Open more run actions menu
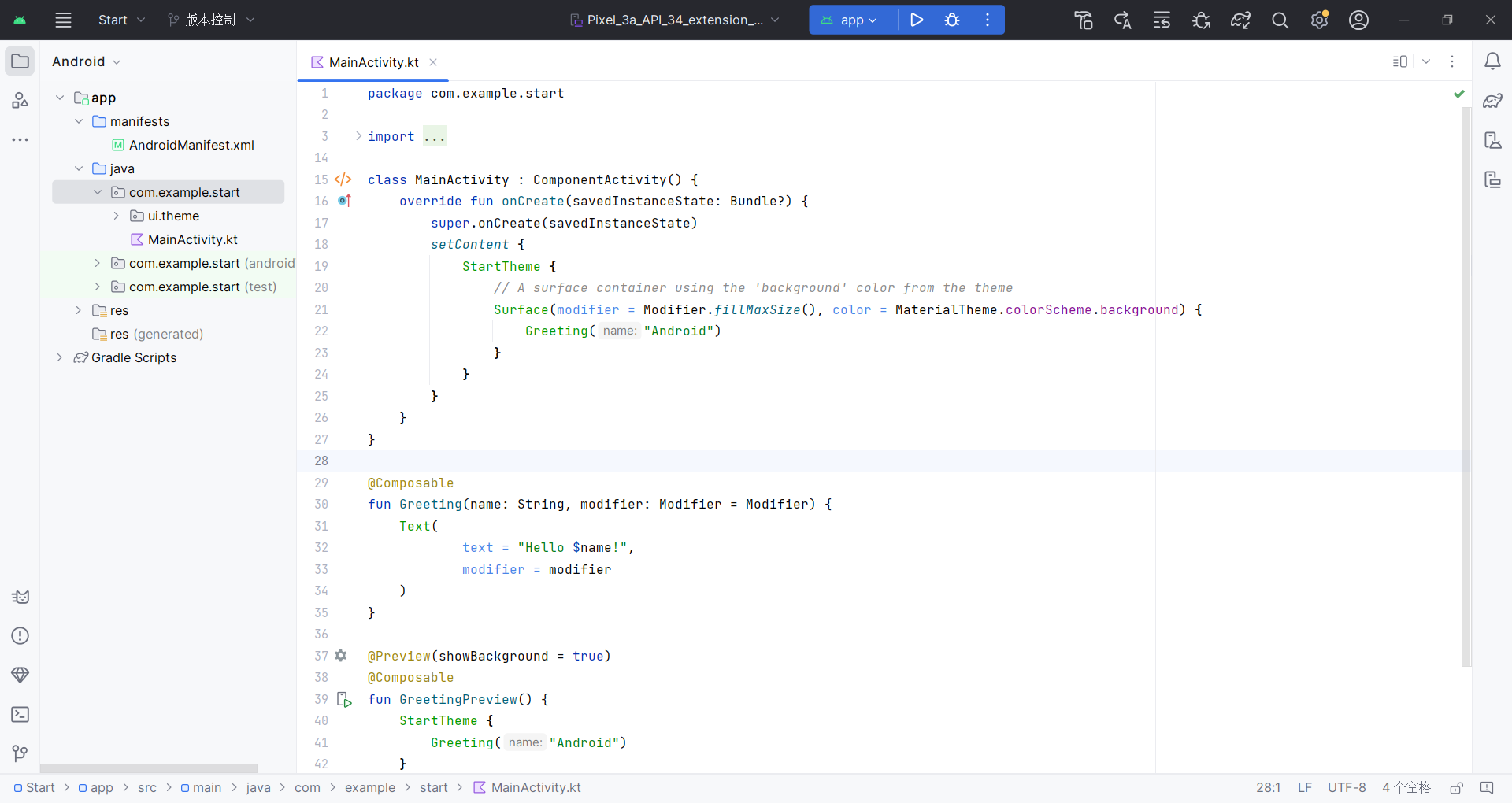This screenshot has width=1512, height=803. coord(988,20)
